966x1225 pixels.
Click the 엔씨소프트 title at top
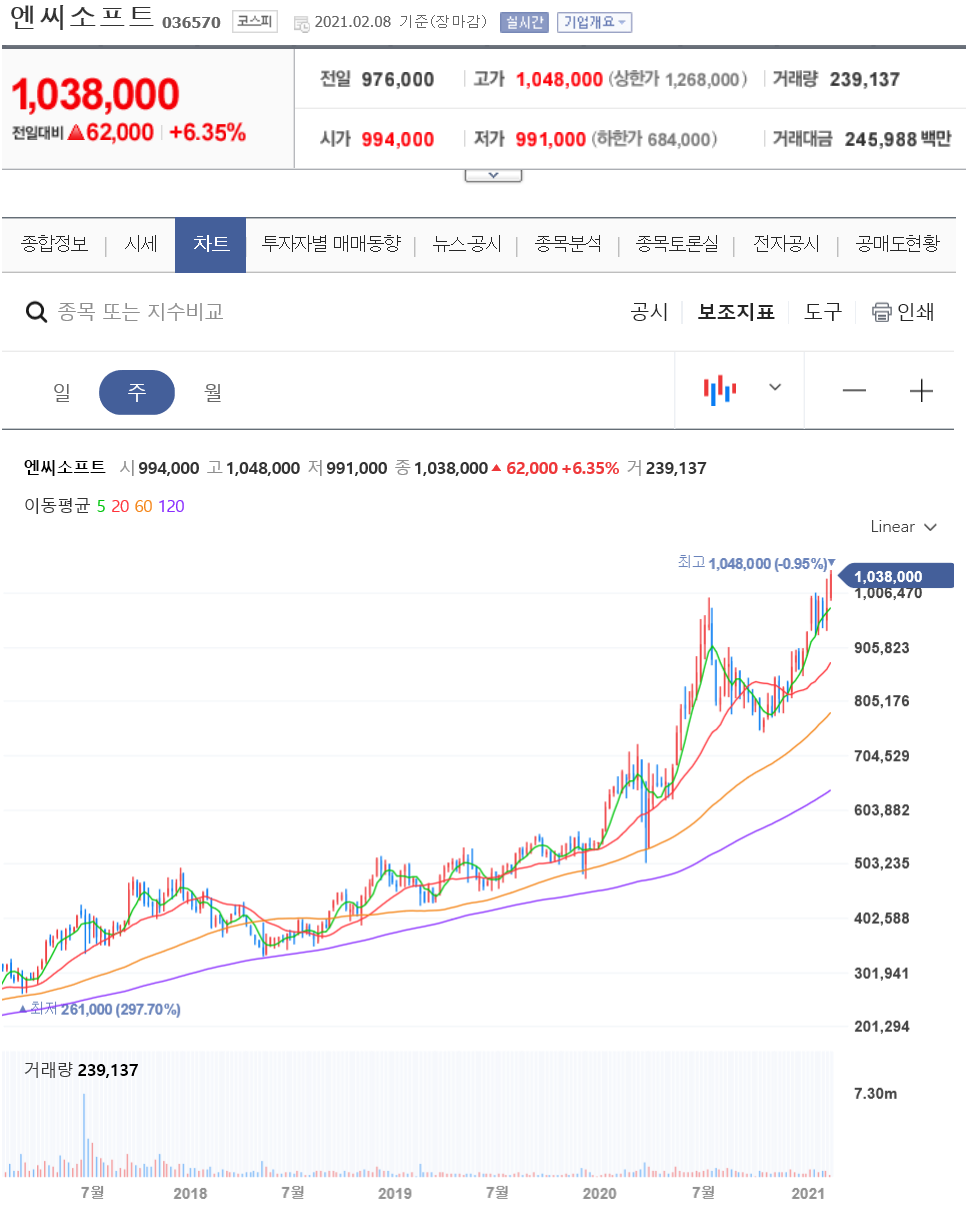pyautogui.click(x=82, y=17)
